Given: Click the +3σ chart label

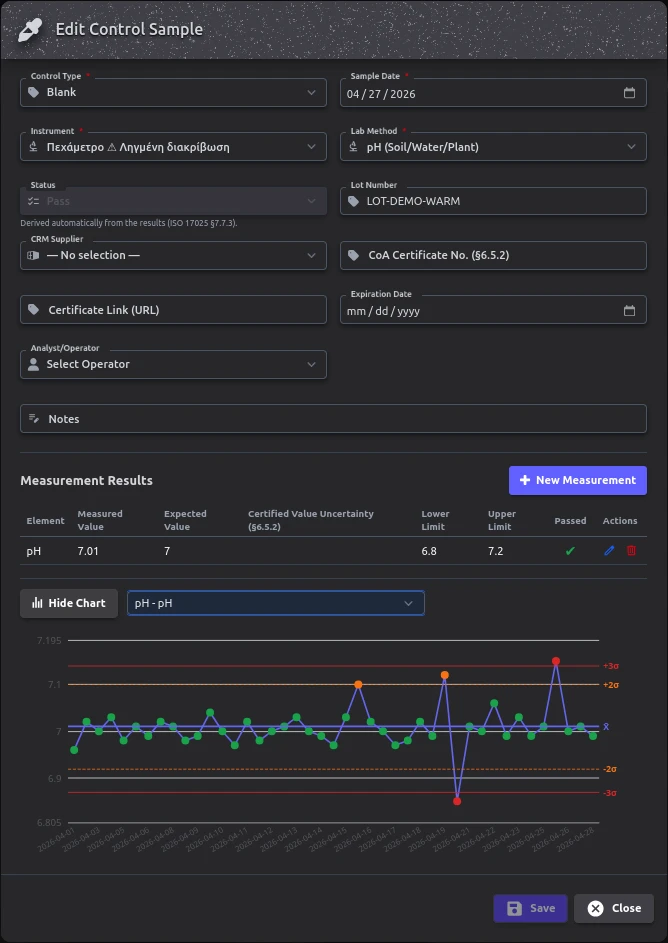Looking at the screenshot, I should [x=611, y=666].
